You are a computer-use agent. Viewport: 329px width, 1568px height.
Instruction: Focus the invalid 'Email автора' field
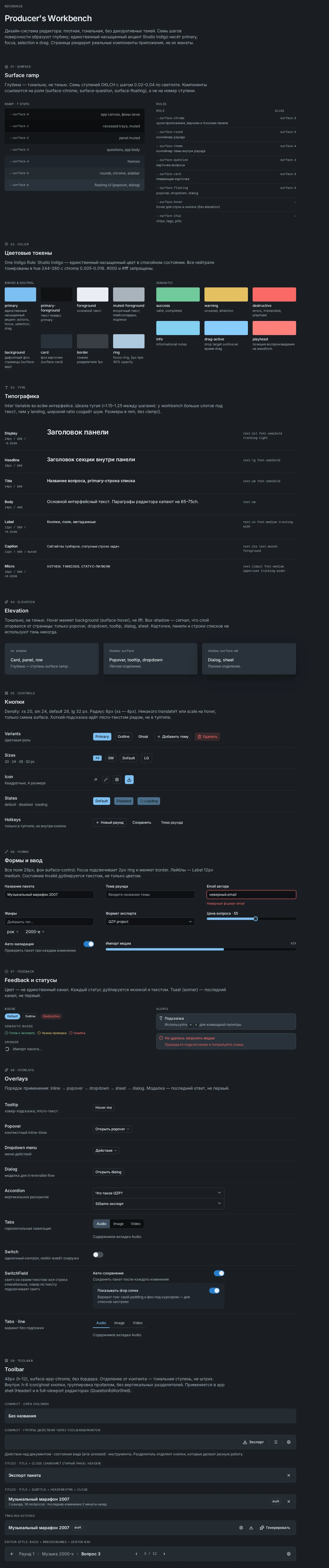[x=251, y=895]
